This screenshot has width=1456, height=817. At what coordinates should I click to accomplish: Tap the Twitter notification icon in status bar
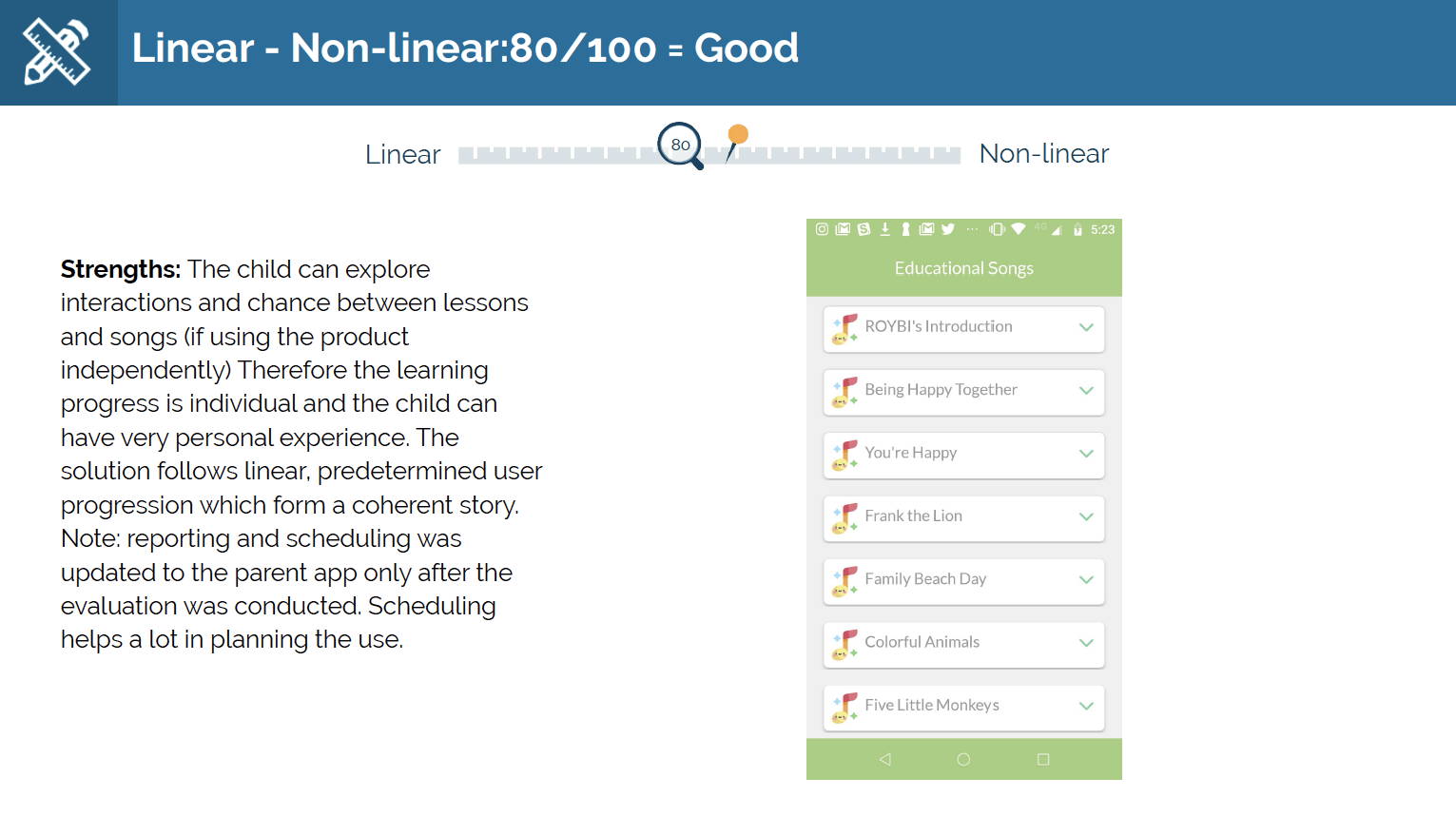click(x=948, y=229)
